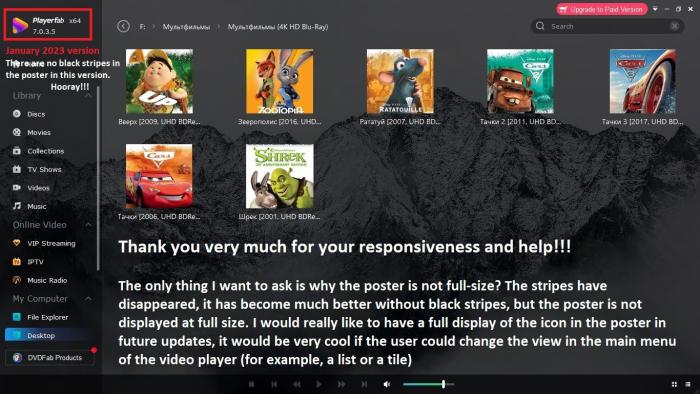Click Мультфильмы (4K HD Blu-Ray) breadcrumb
This screenshot has height=394, width=700.
coord(278,27)
